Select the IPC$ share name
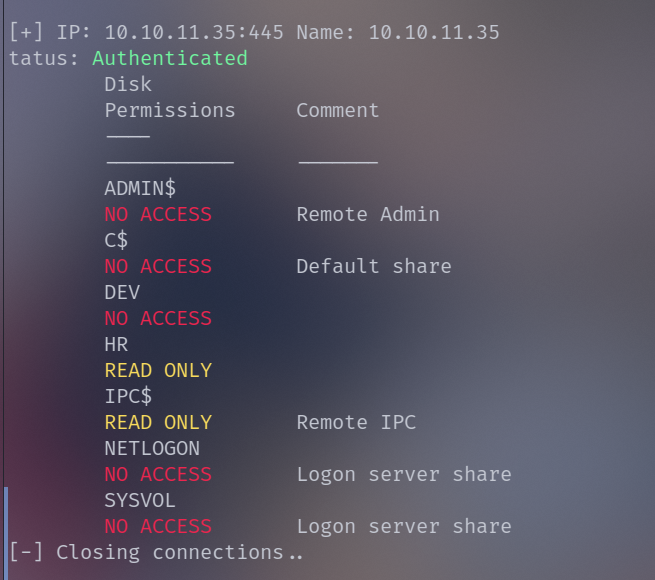 click(128, 396)
